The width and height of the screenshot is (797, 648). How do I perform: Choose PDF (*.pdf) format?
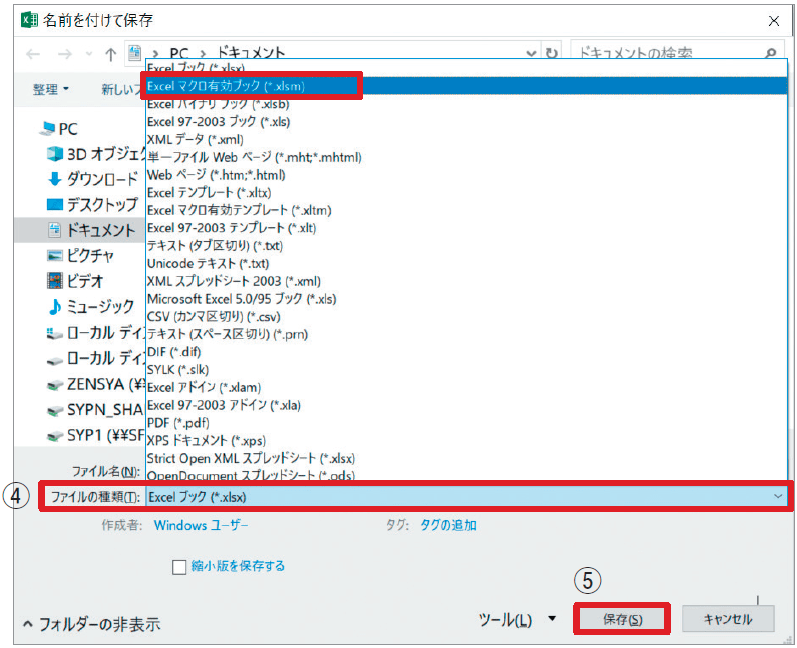466,423
